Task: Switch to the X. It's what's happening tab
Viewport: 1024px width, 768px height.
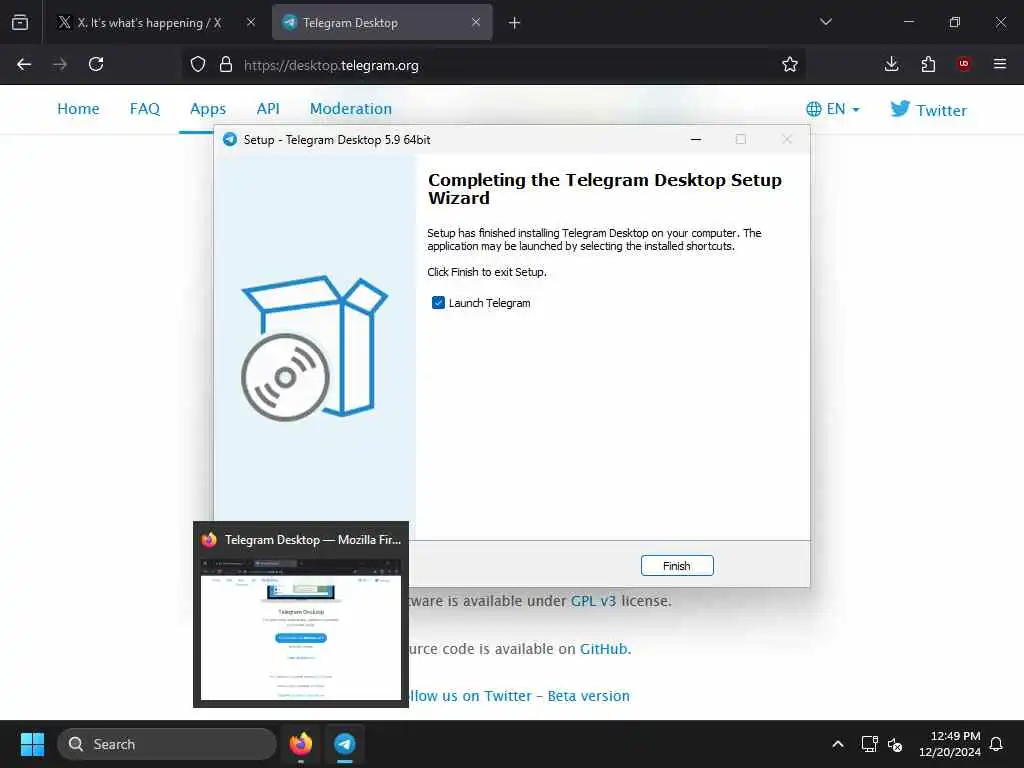Action: pos(148,22)
